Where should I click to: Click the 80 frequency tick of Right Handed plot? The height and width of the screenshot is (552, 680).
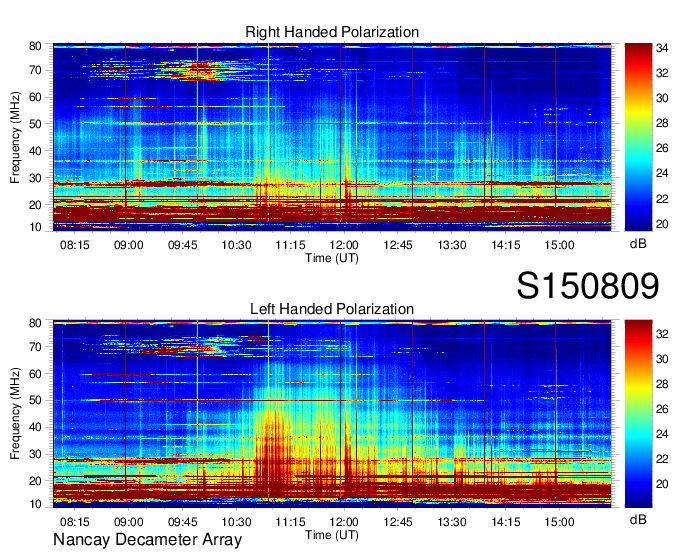click(35, 46)
